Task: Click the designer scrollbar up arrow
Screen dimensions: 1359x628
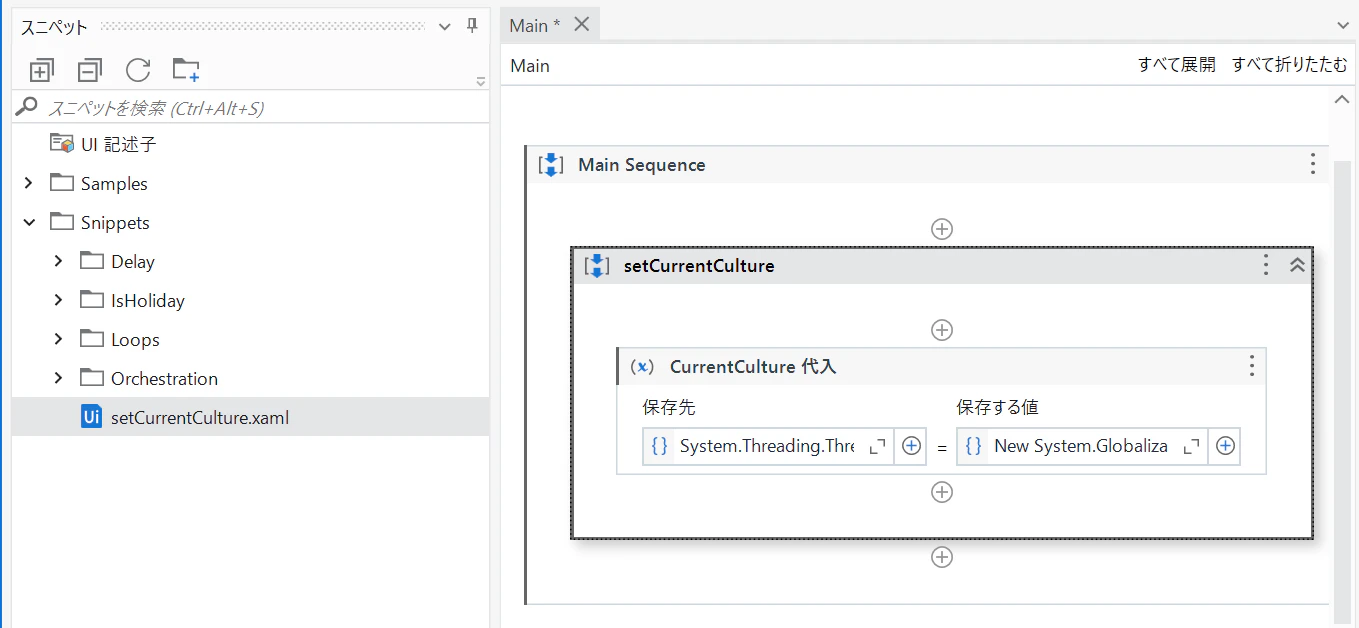Action: (1342, 99)
